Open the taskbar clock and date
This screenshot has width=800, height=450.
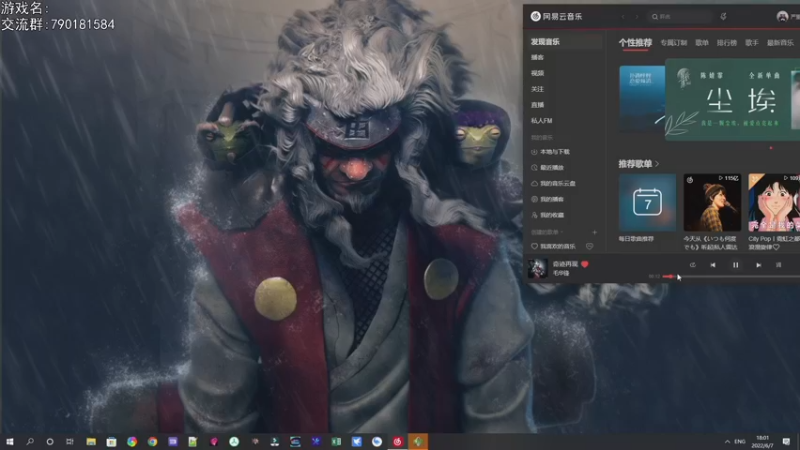click(x=762, y=442)
